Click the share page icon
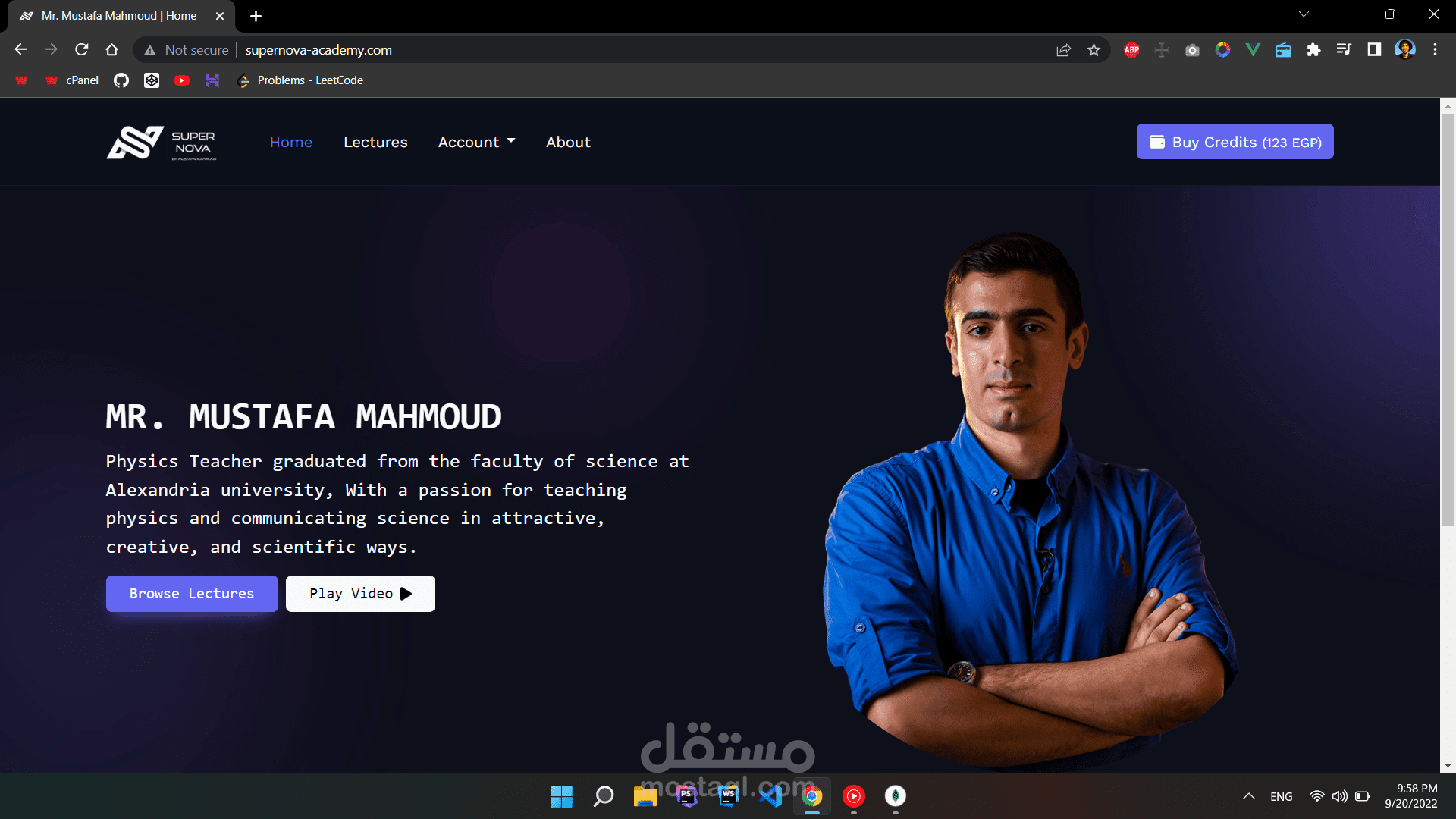The height and width of the screenshot is (819, 1456). 1063,50
